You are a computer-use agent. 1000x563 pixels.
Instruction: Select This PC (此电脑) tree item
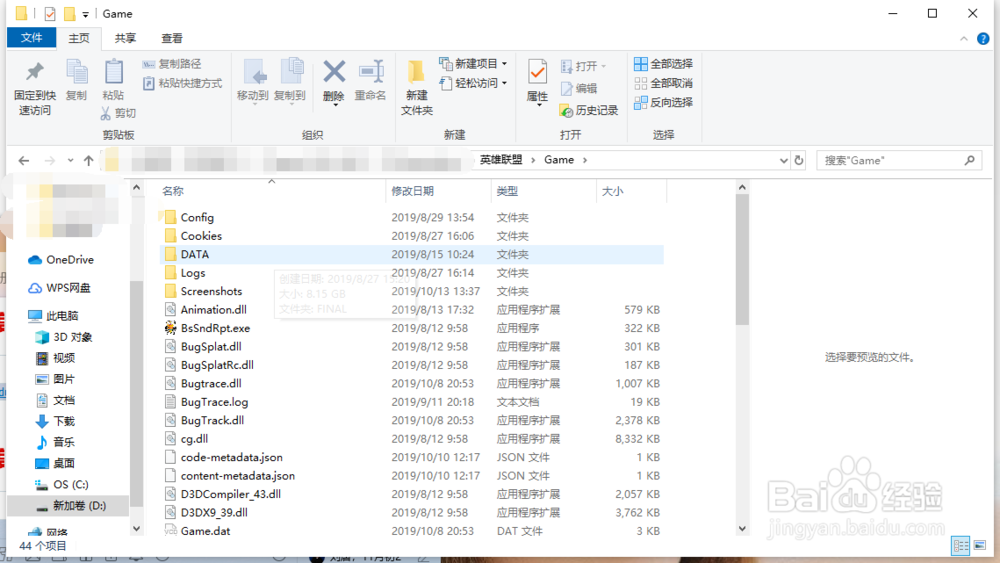[x=54, y=316]
